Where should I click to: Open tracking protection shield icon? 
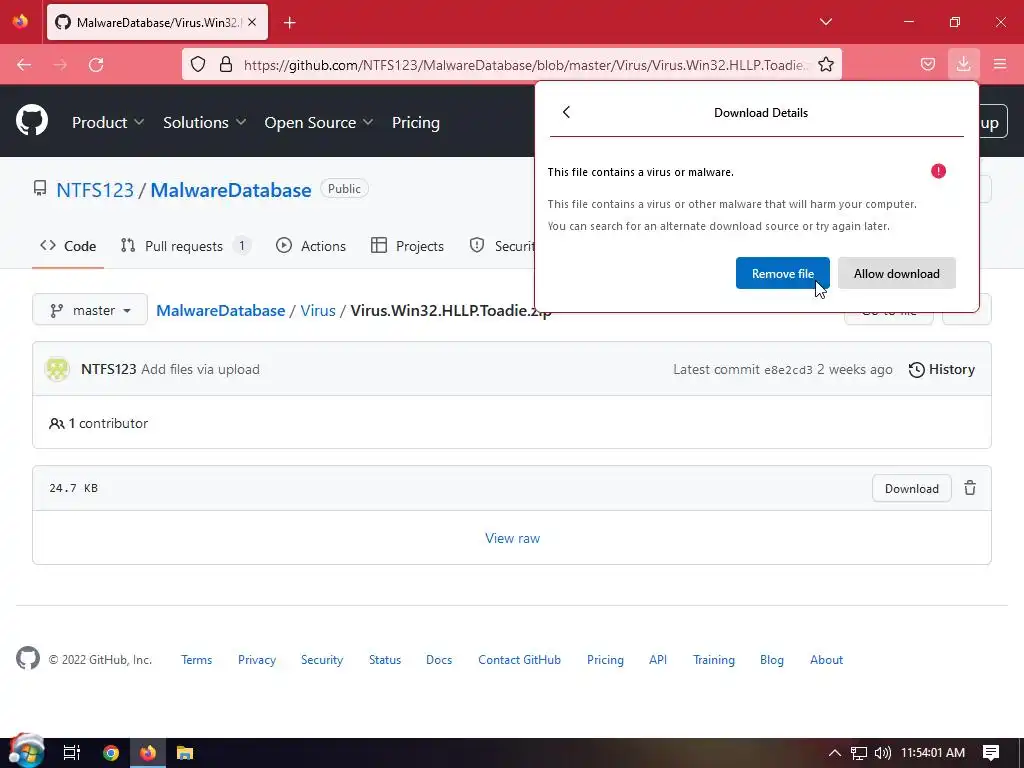(x=198, y=64)
